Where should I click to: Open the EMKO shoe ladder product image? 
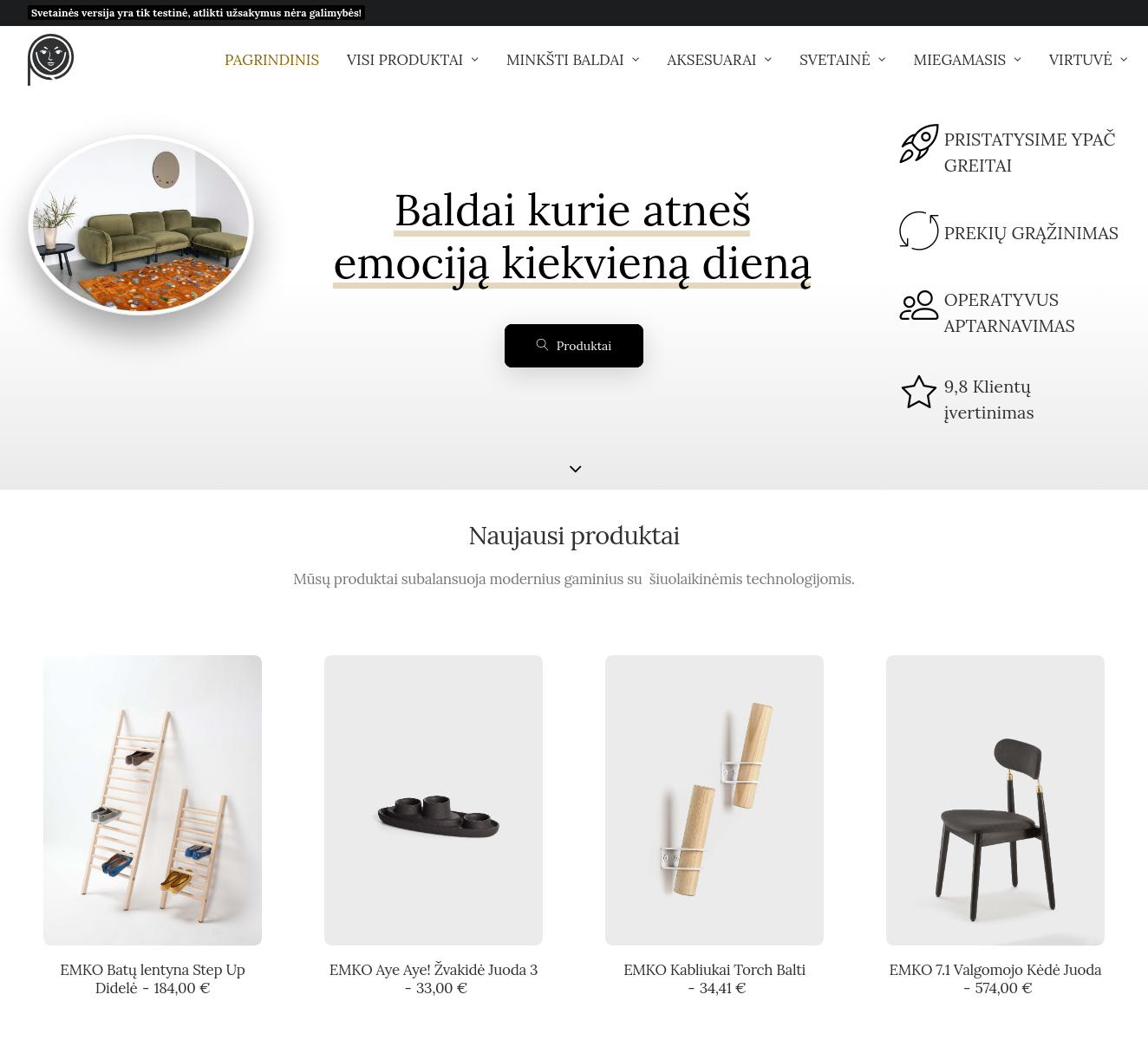click(153, 800)
